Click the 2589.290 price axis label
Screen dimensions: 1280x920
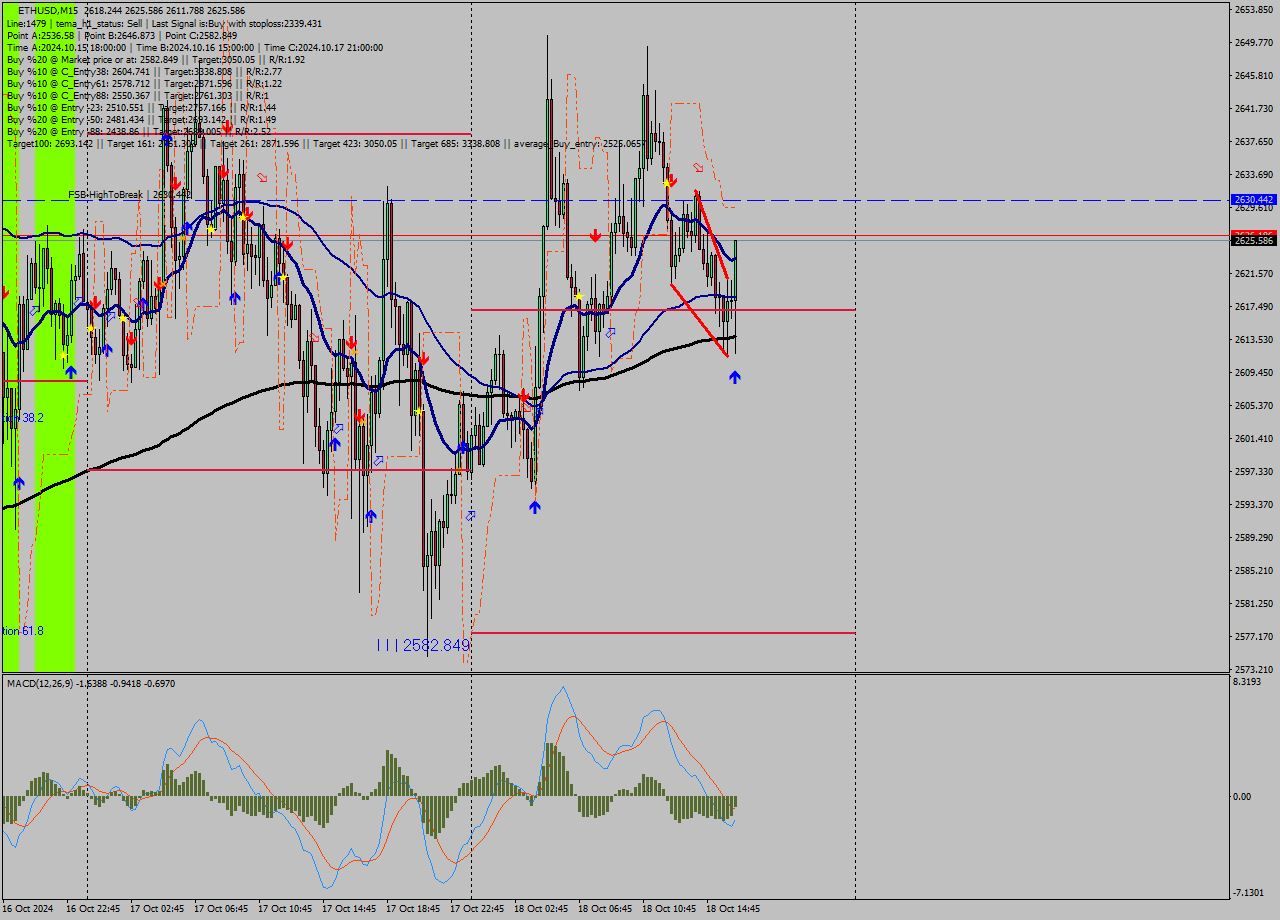click(1253, 538)
